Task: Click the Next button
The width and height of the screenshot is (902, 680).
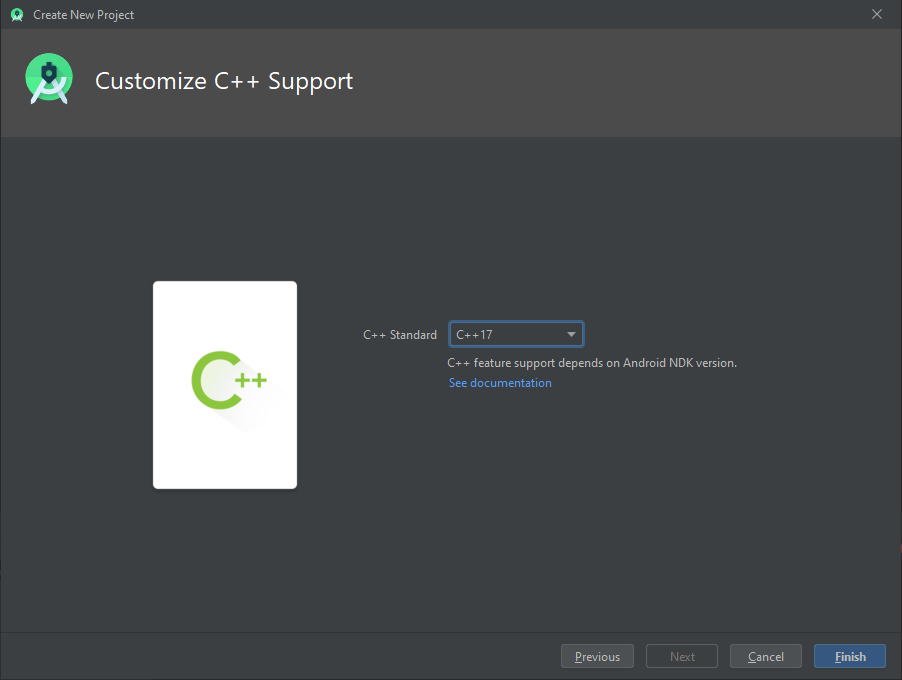Action: pyautogui.click(x=681, y=656)
